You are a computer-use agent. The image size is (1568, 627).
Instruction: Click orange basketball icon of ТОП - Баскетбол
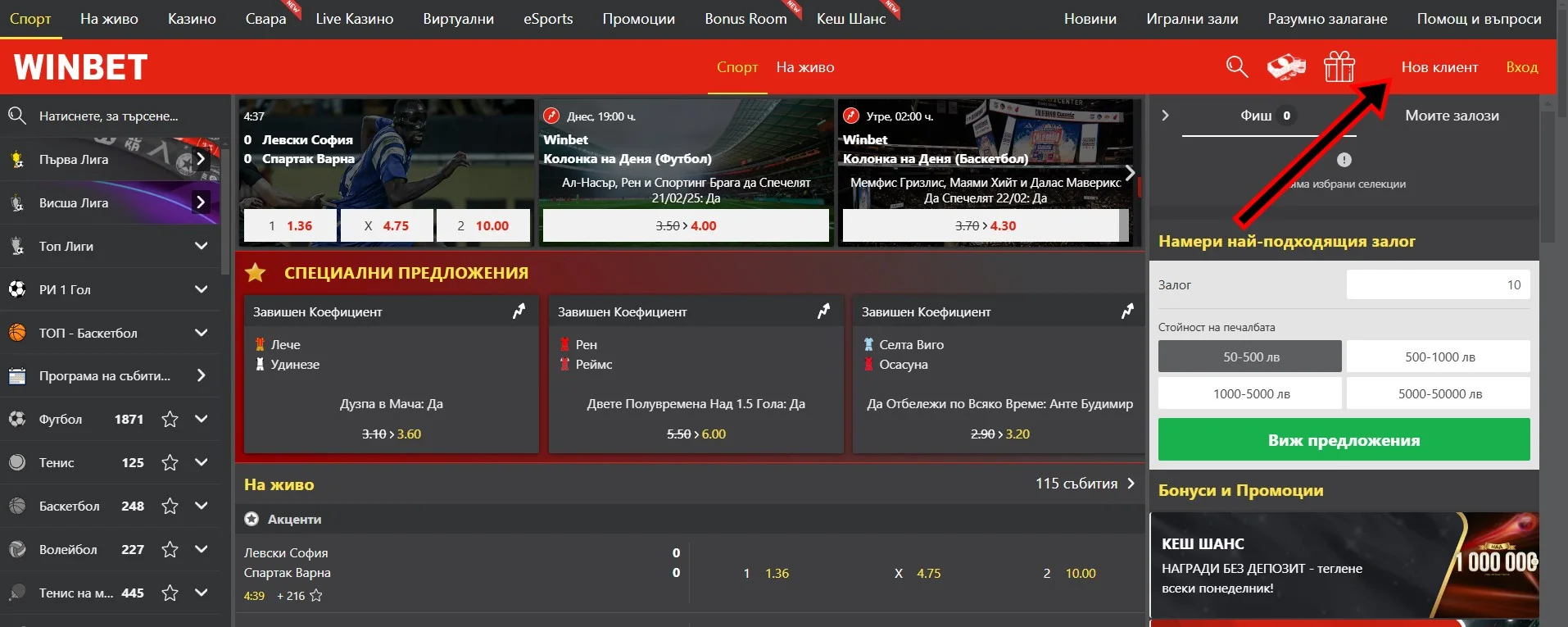[x=17, y=332]
